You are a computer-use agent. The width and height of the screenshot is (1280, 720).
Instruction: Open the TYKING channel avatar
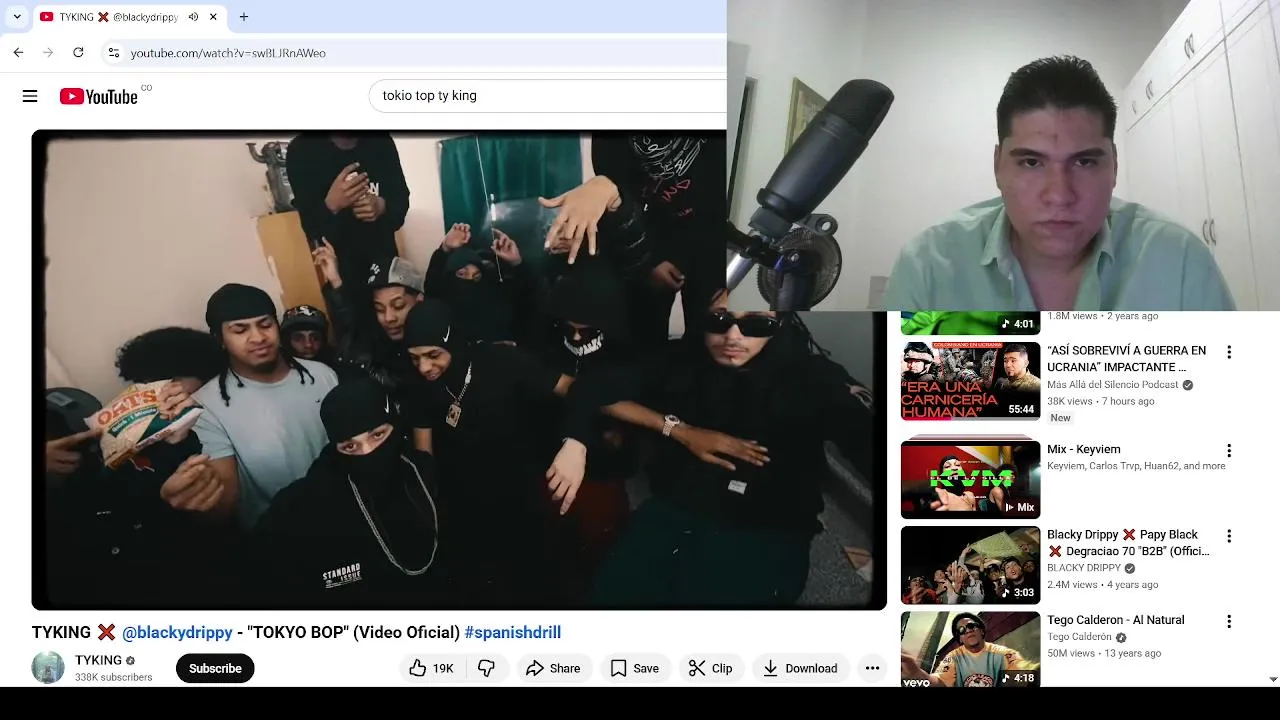[x=48, y=668]
